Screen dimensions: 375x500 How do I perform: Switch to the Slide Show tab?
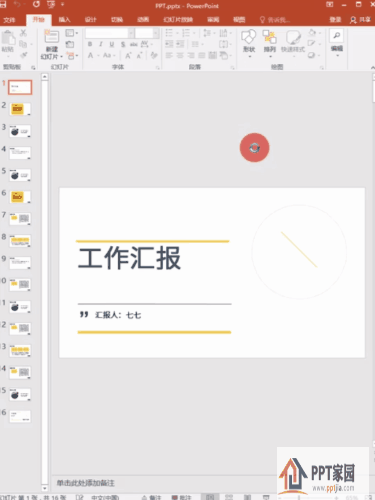[178, 20]
